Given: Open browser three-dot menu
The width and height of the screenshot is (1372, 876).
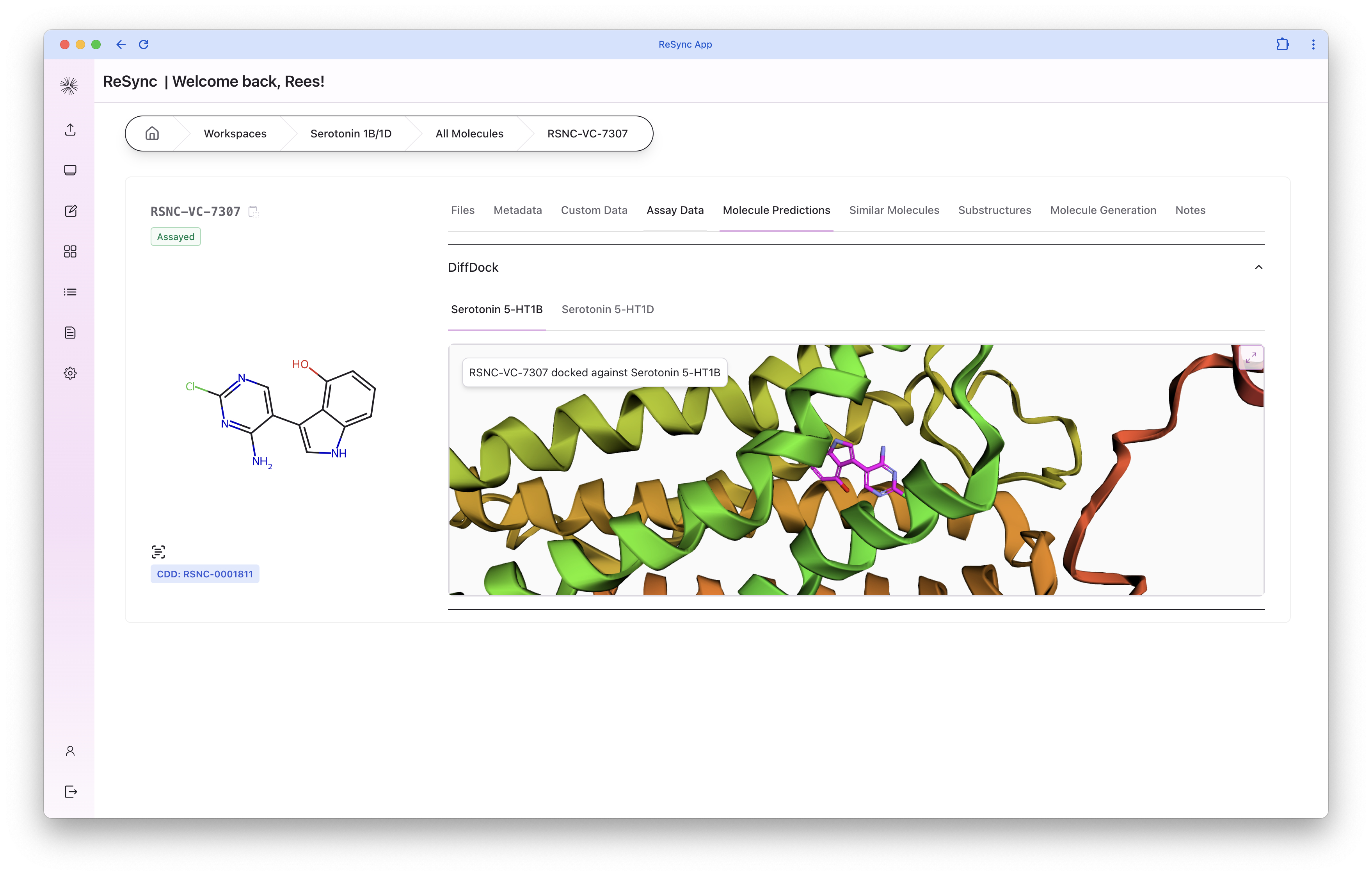Looking at the screenshot, I should tap(1313, 45).
